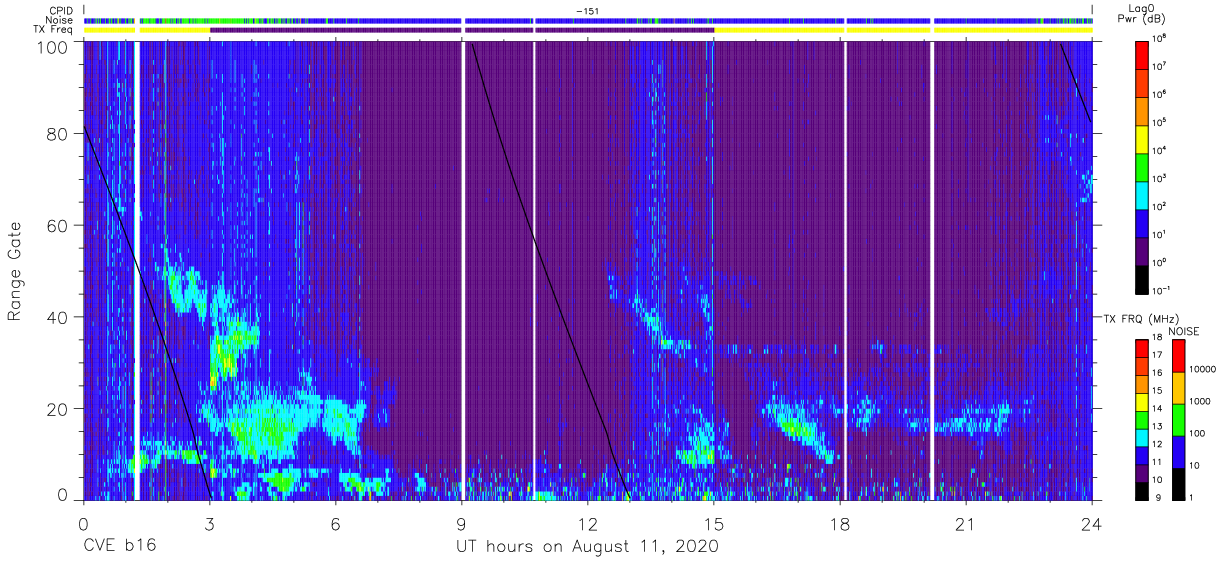This screenshot has height=567, width=1228.
Task: Click the 'CVE b16' radar label
Action: click(119, 547)
